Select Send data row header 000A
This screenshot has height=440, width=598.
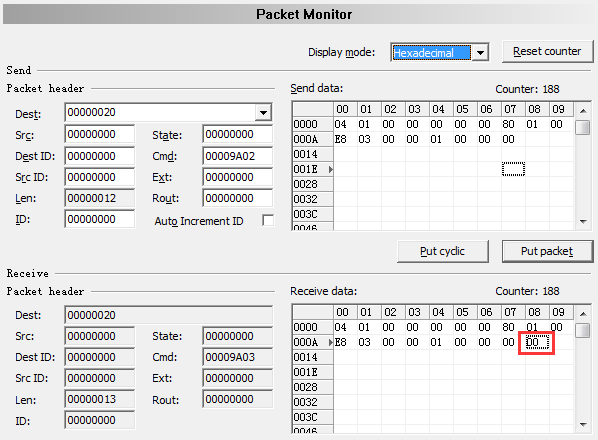point(313,139)
